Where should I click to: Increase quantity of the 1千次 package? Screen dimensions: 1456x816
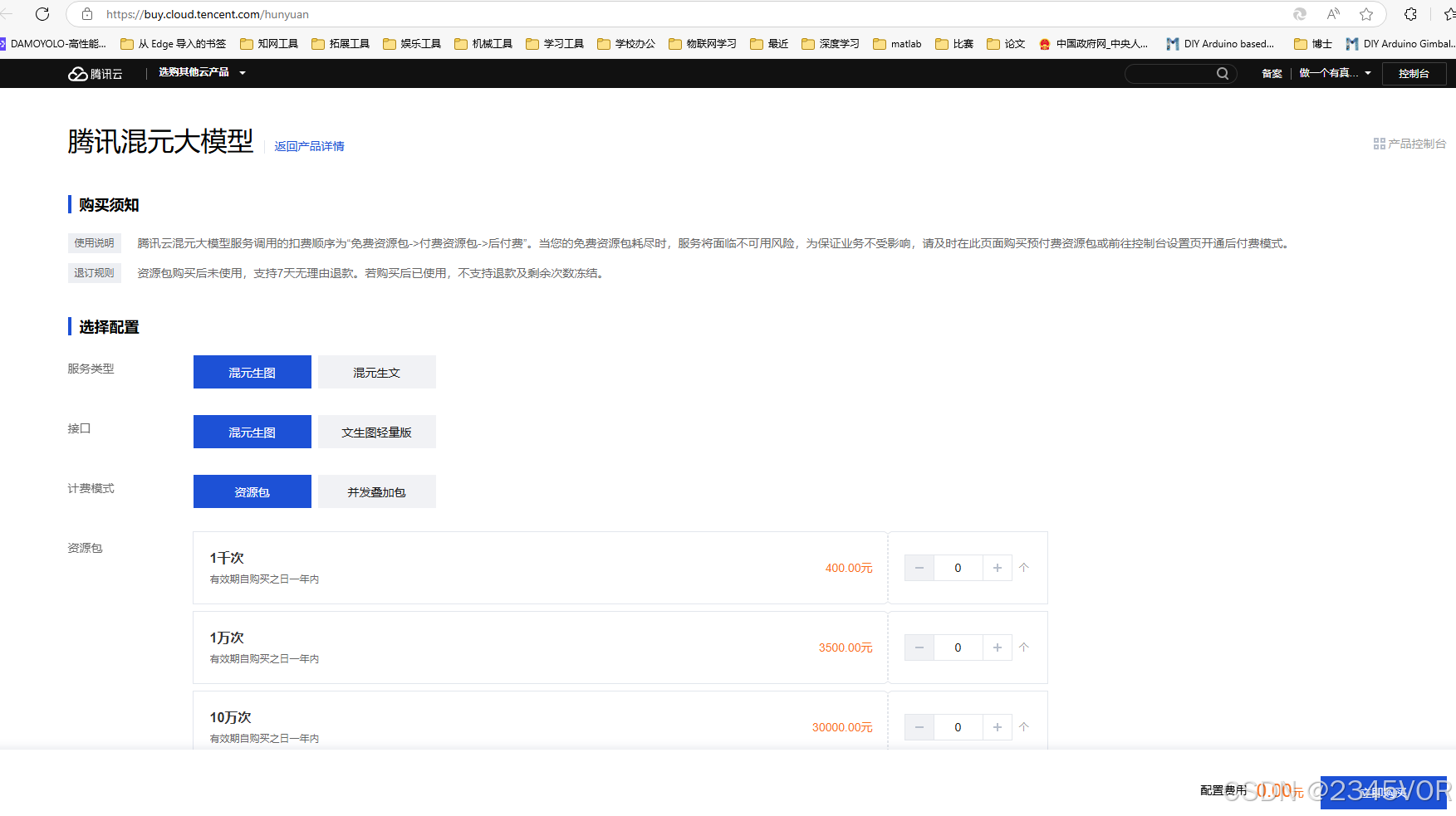[x=998, y=568]
